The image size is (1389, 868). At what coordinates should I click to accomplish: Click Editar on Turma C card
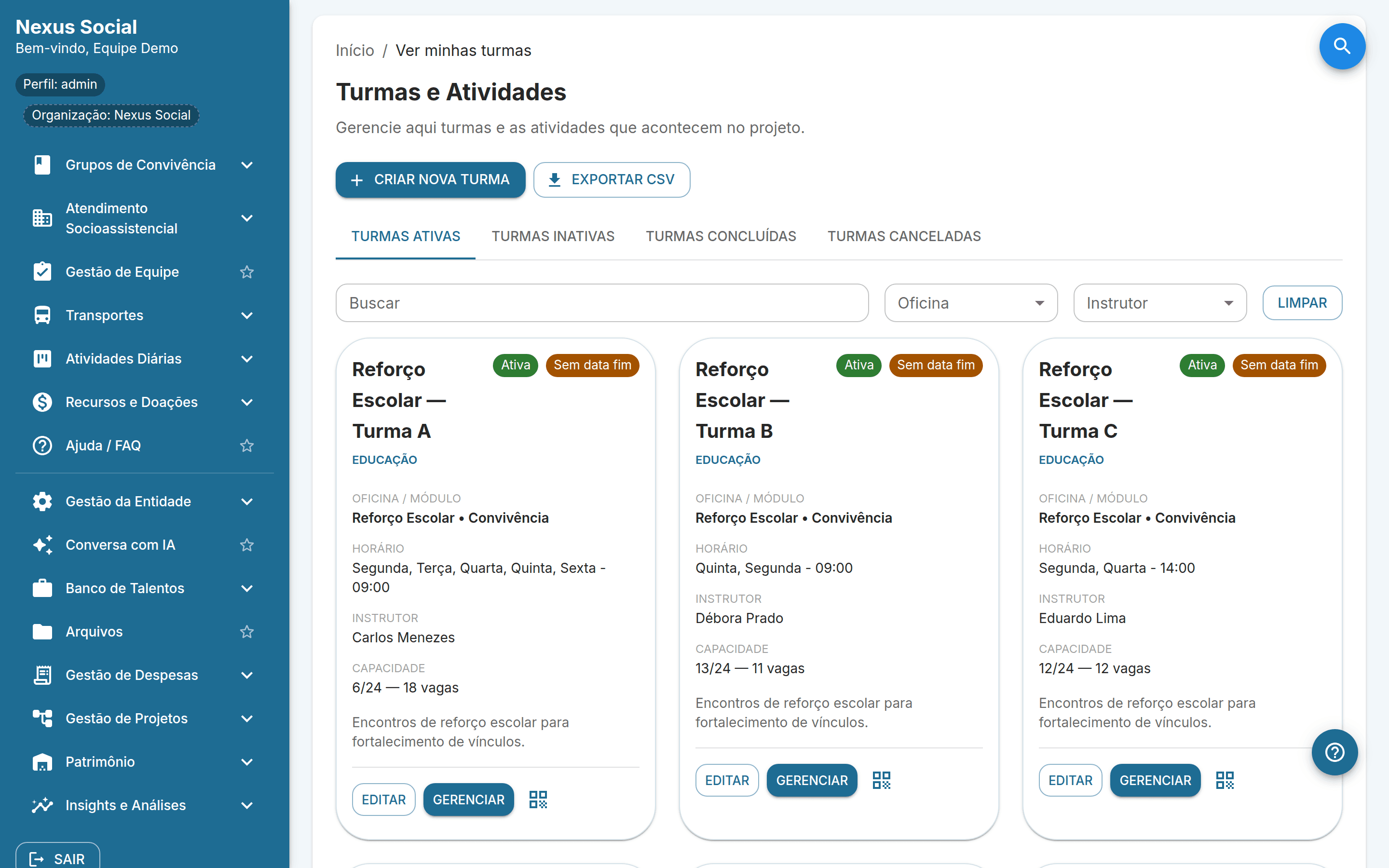1070,780
